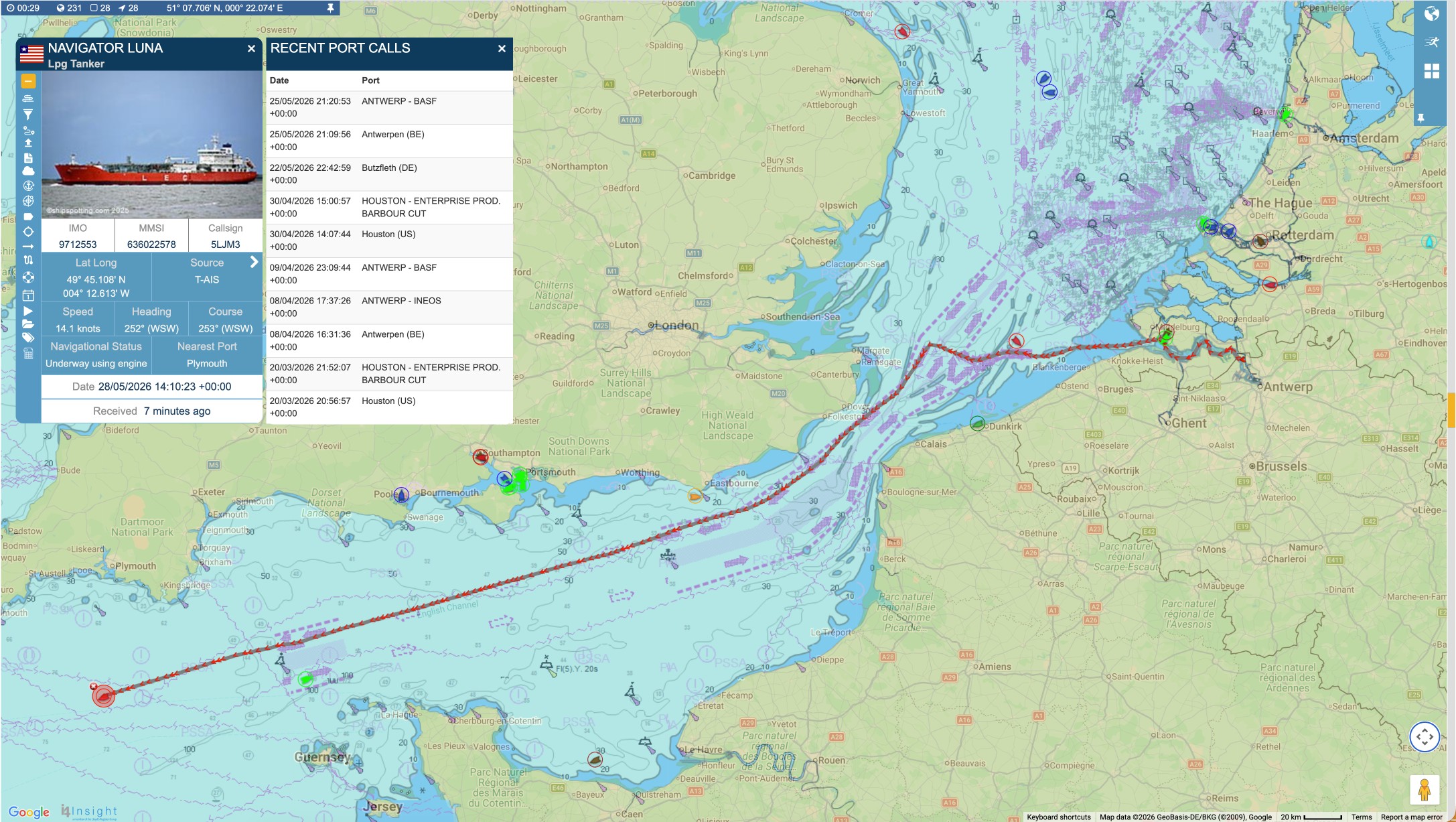
Task: Click the map pan compass control
Action: [x=1425, y=737]
